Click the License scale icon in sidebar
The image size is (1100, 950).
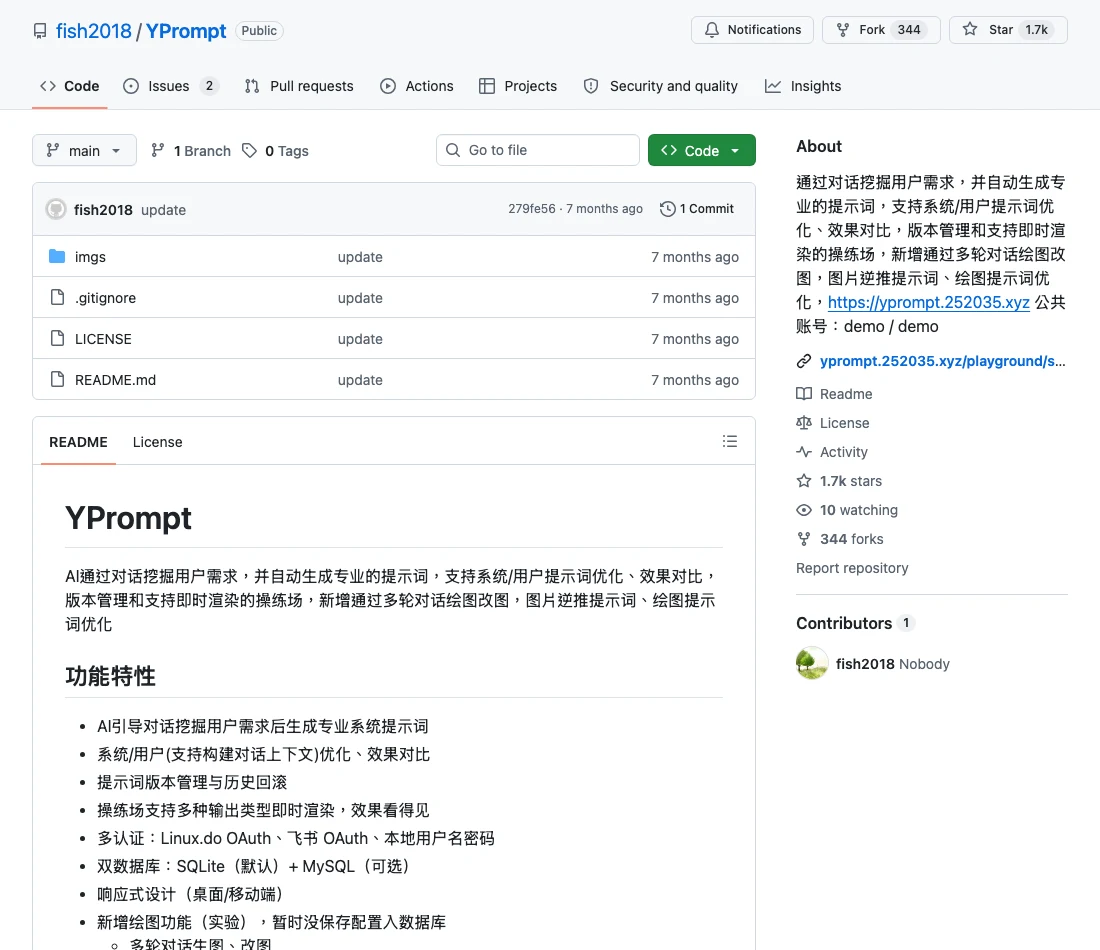click(804, 423)
